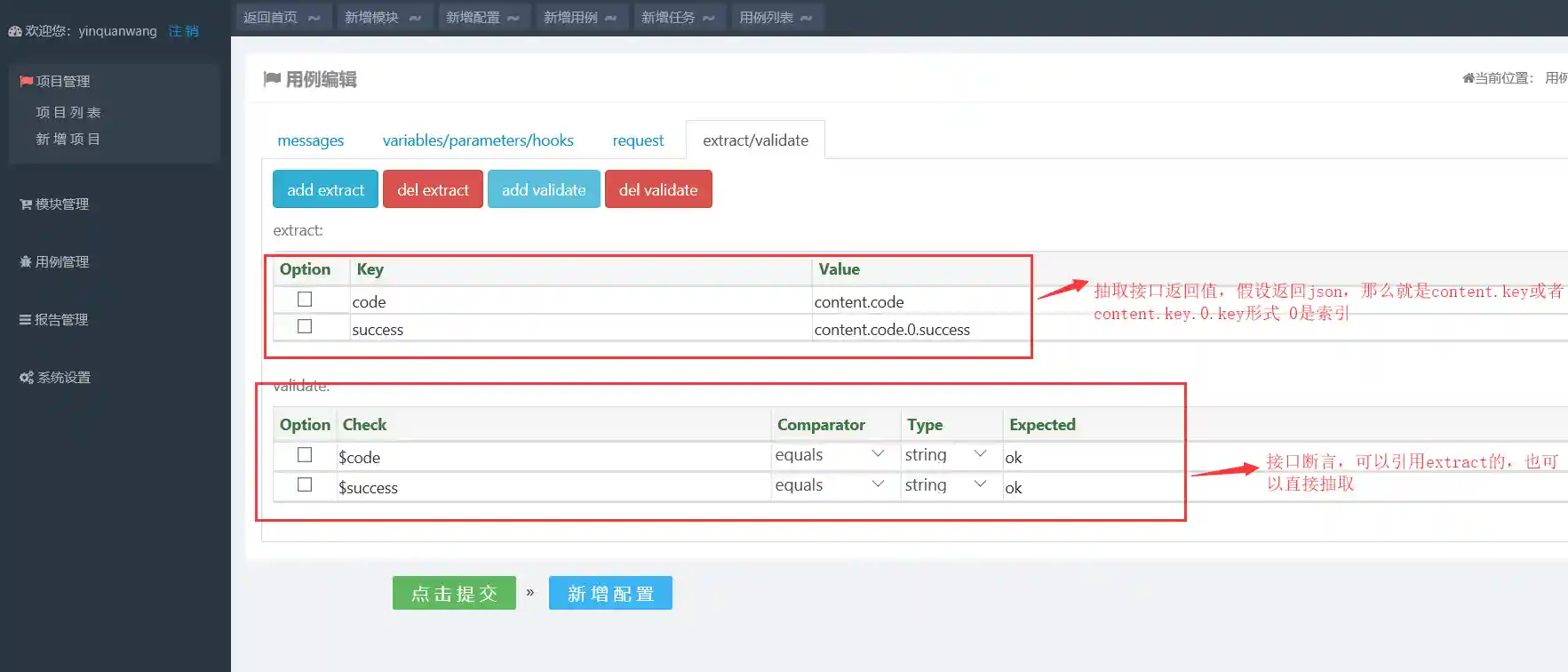1568x672 pixels.
Task: Log out via the 注销 link
Action: pyautogui.click(x=184, y=31)
